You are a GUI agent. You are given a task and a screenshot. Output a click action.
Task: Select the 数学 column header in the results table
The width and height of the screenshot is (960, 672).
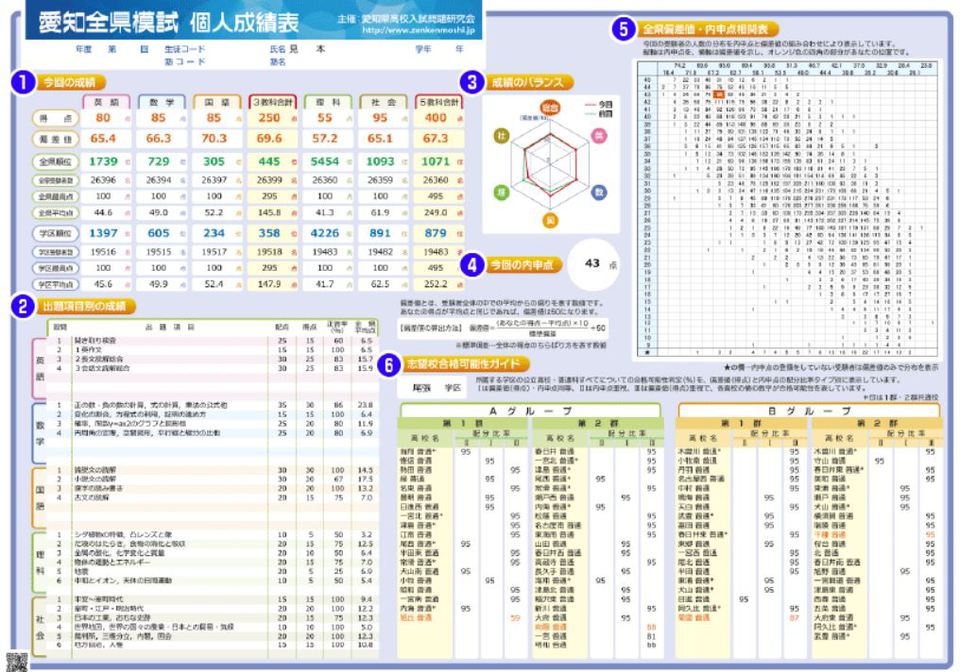pos(162,102)
